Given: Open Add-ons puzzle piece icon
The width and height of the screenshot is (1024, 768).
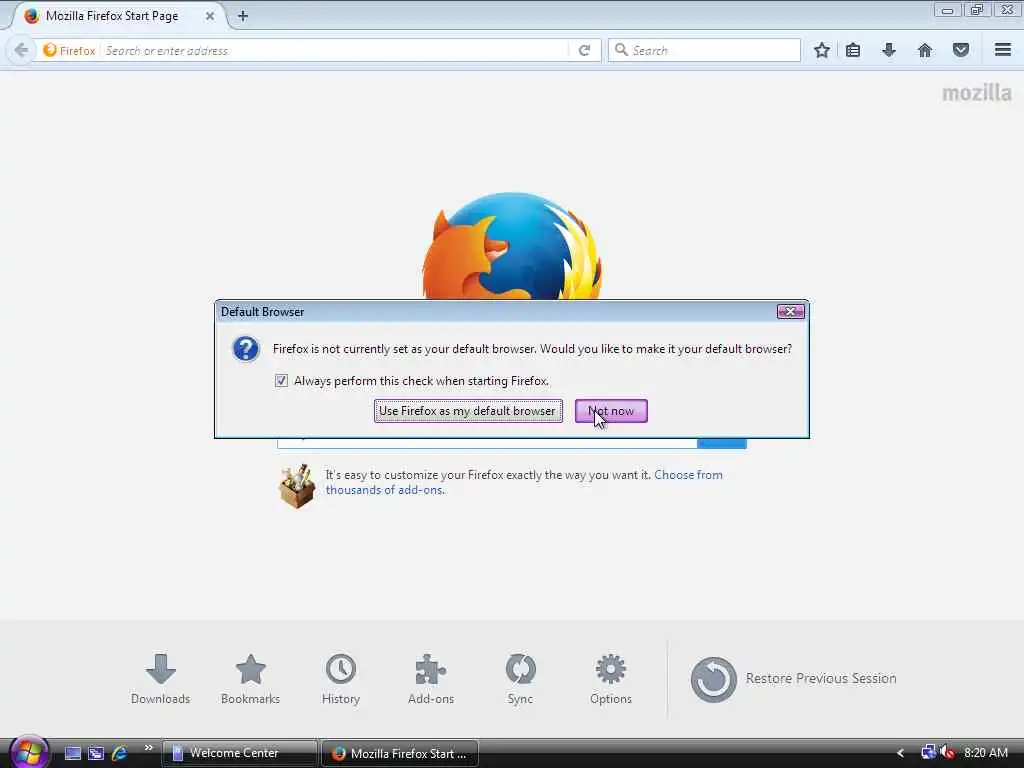Looking at the screenshot, I should click(431, 679).
